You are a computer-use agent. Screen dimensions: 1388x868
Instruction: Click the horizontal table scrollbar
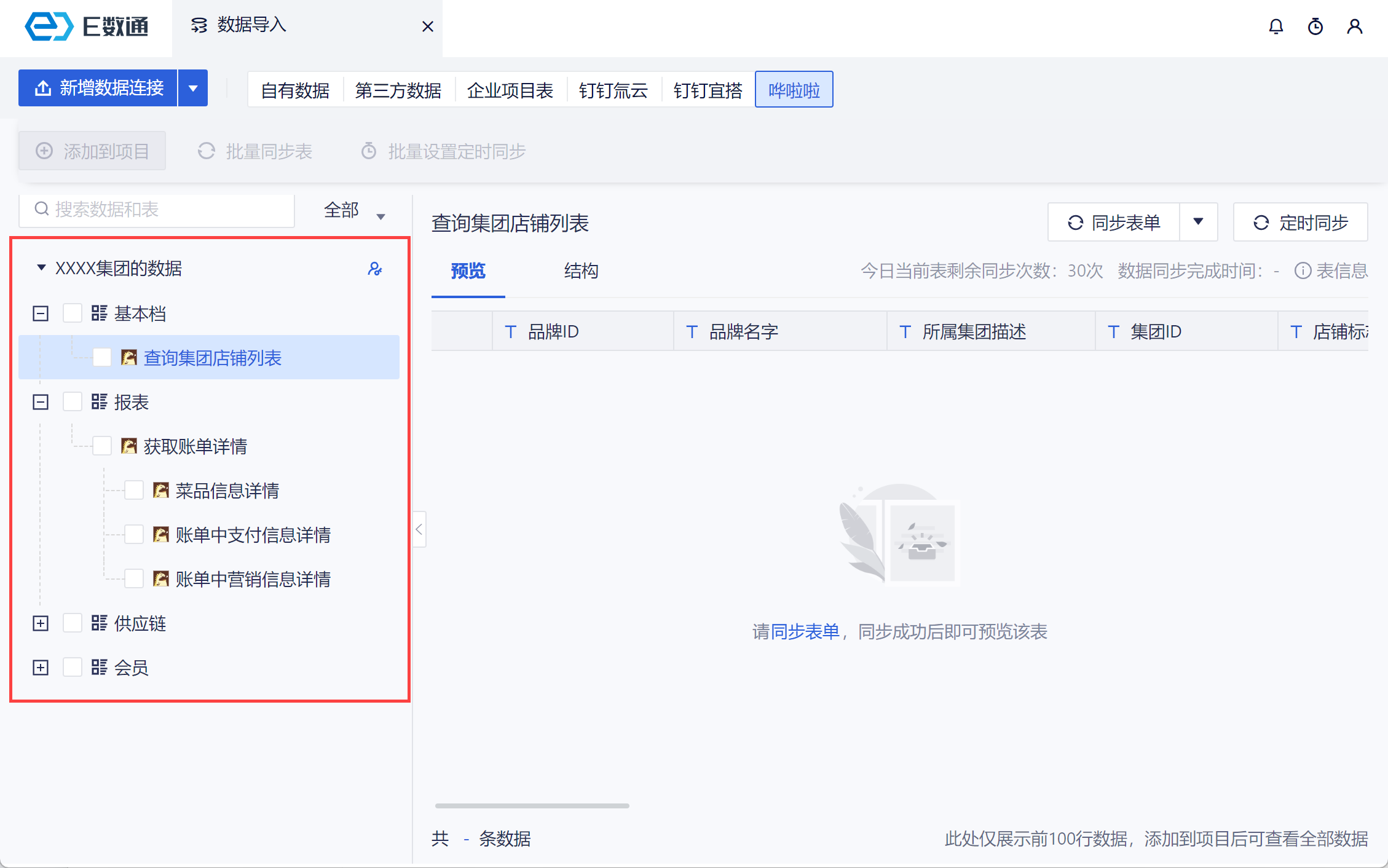(x=532, y=805)
